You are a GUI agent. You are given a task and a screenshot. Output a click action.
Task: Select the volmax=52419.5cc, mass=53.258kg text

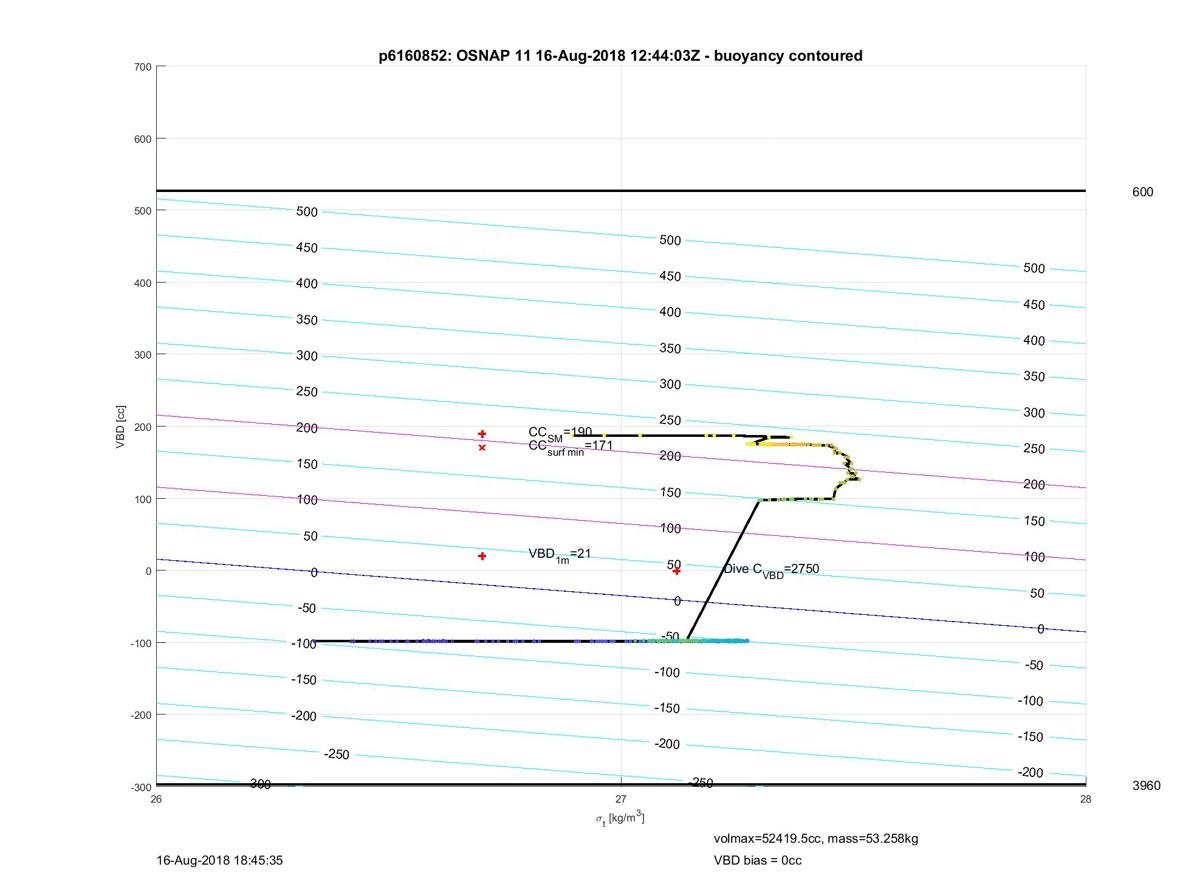coord(815,838)
